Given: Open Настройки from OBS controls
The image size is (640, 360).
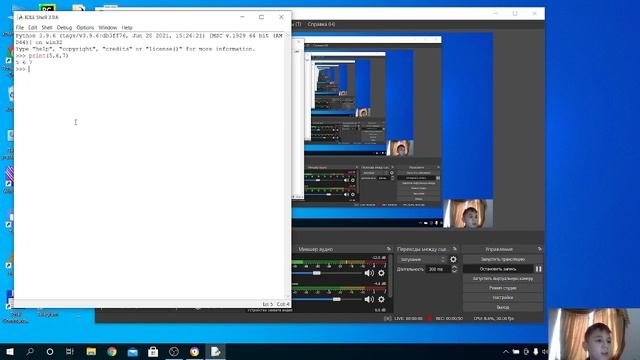Looking at the screenshot, I should [x=503, y=298].
